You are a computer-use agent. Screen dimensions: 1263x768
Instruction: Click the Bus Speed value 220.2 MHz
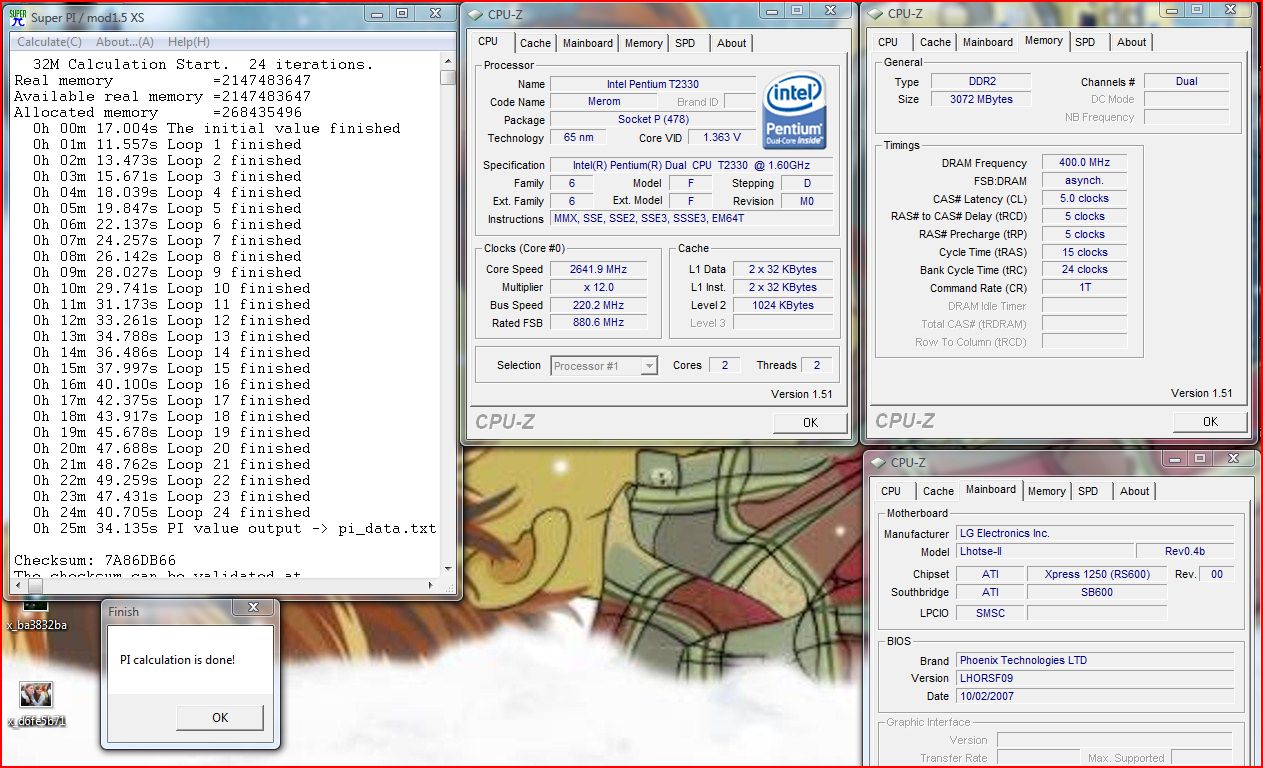[x=598, y=306]
